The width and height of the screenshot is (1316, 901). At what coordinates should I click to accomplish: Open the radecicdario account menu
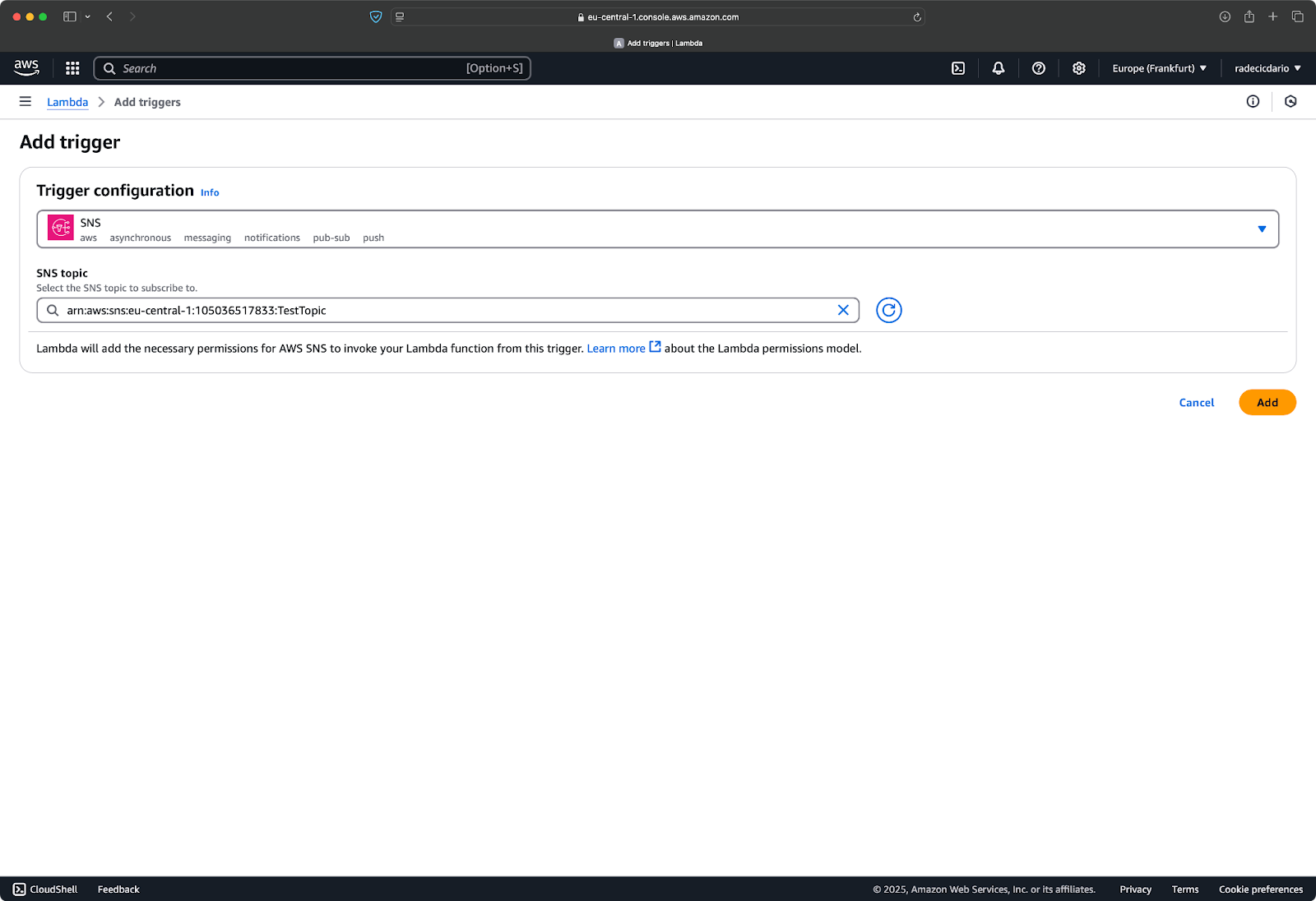click(1267, 68)
